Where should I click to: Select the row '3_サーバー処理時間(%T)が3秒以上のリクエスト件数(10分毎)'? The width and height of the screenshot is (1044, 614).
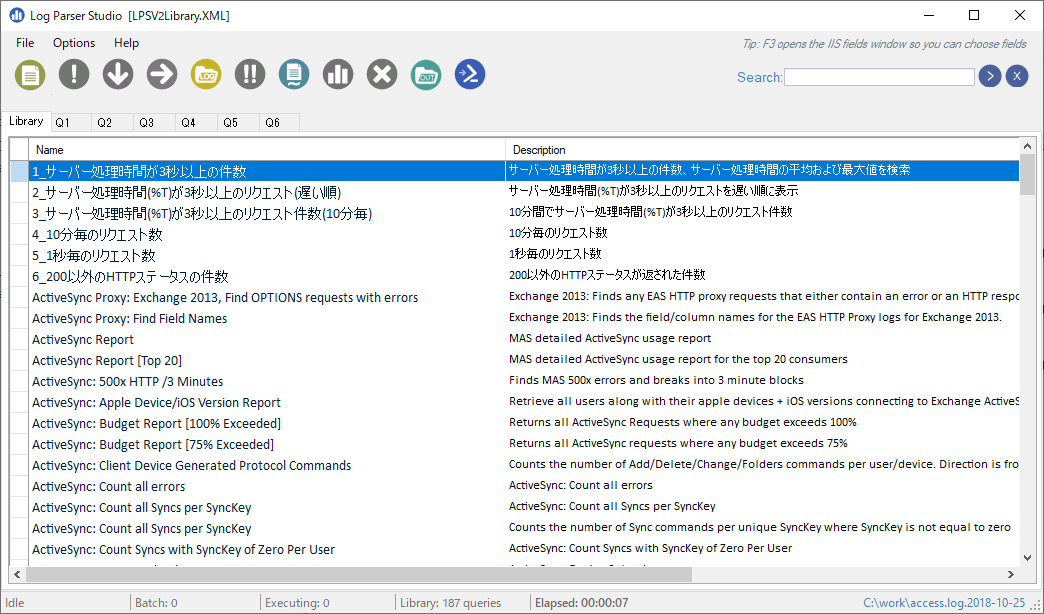(514, 213)
